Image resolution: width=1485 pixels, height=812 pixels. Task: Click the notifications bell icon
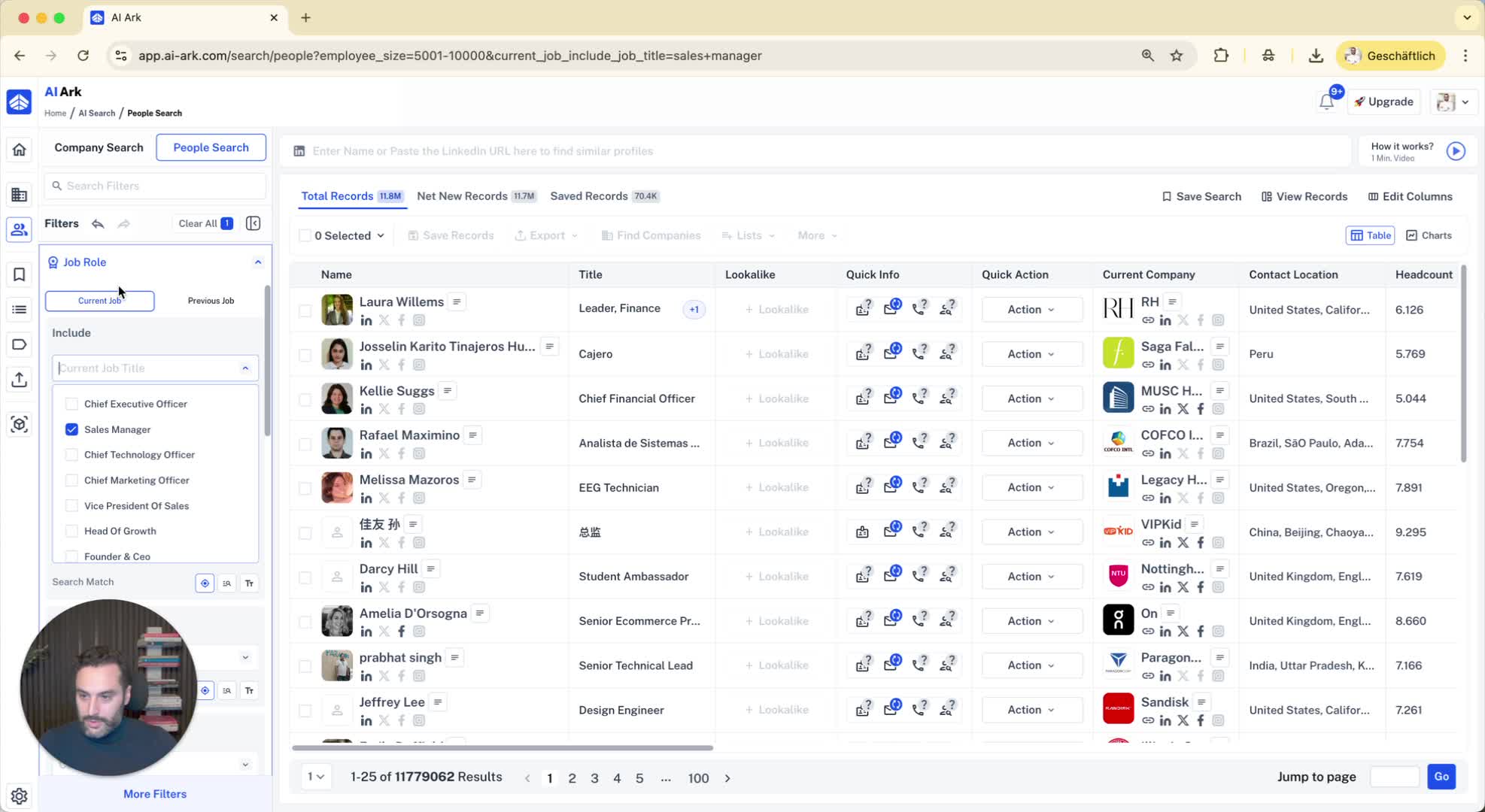pyautogui.click(x=1326, y=102)
